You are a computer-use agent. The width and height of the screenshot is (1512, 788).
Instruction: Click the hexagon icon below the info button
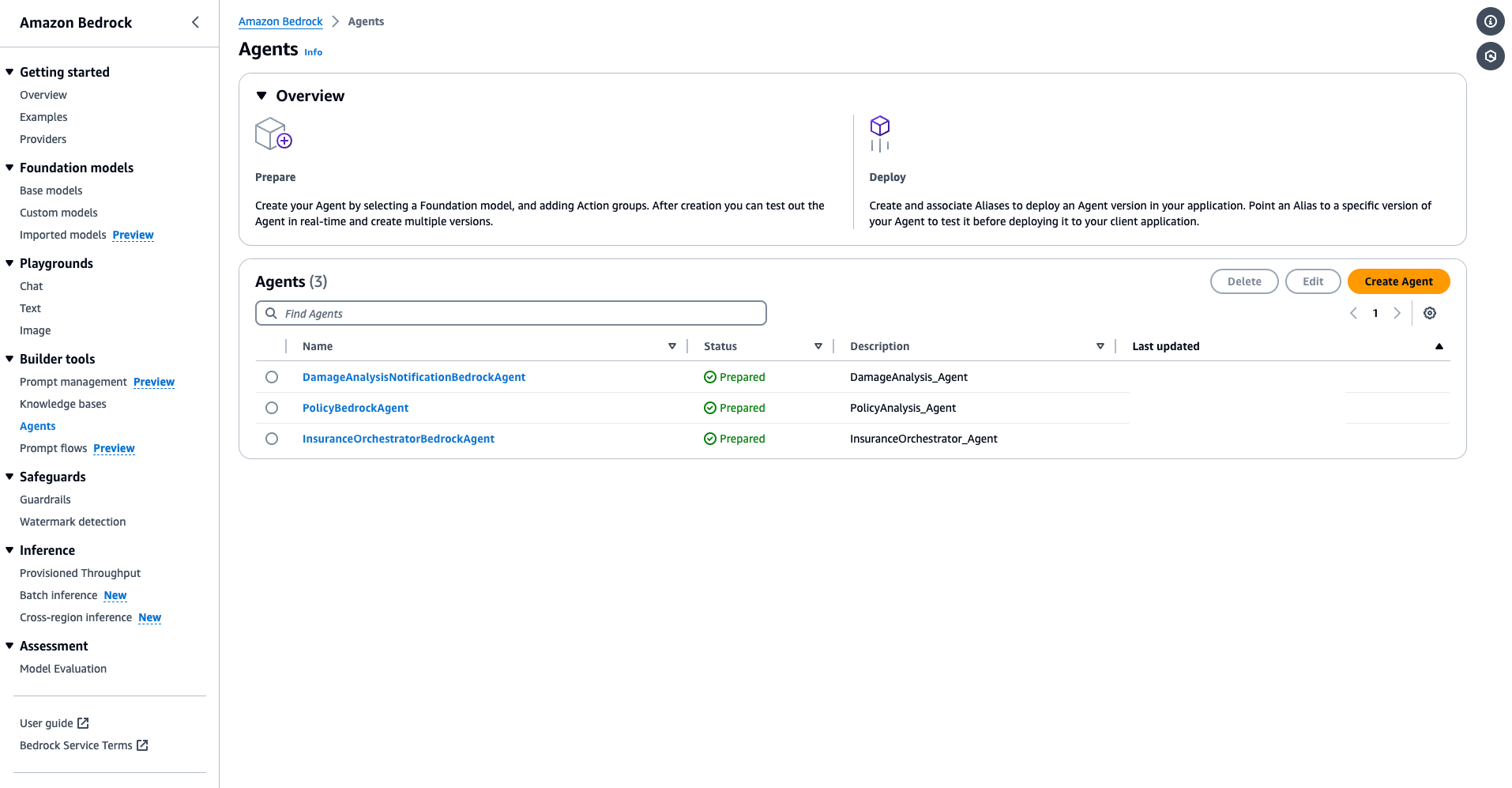click(1490, 56)
